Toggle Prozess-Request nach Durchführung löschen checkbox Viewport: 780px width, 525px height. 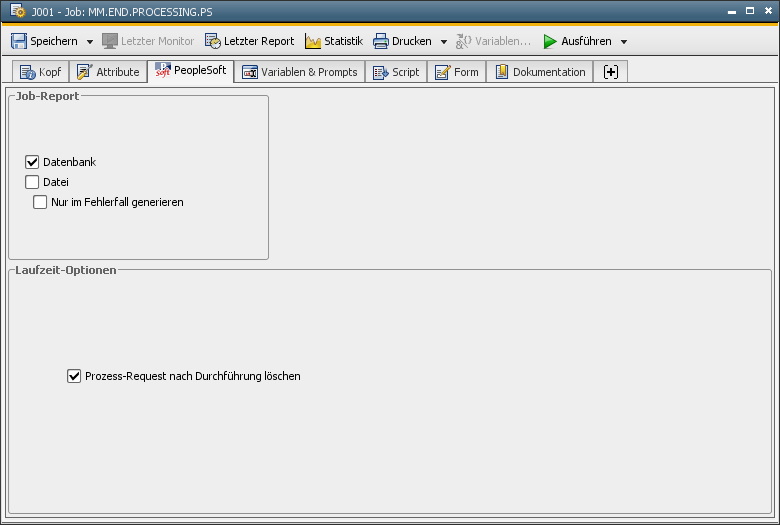tap(74, 376)
